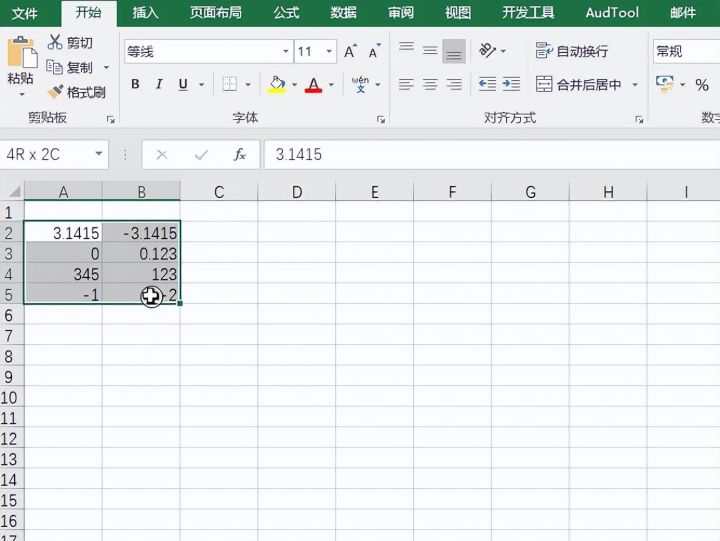720x541 pixels.
Task: Cancel formula entry with X
Action: point(162,155)
